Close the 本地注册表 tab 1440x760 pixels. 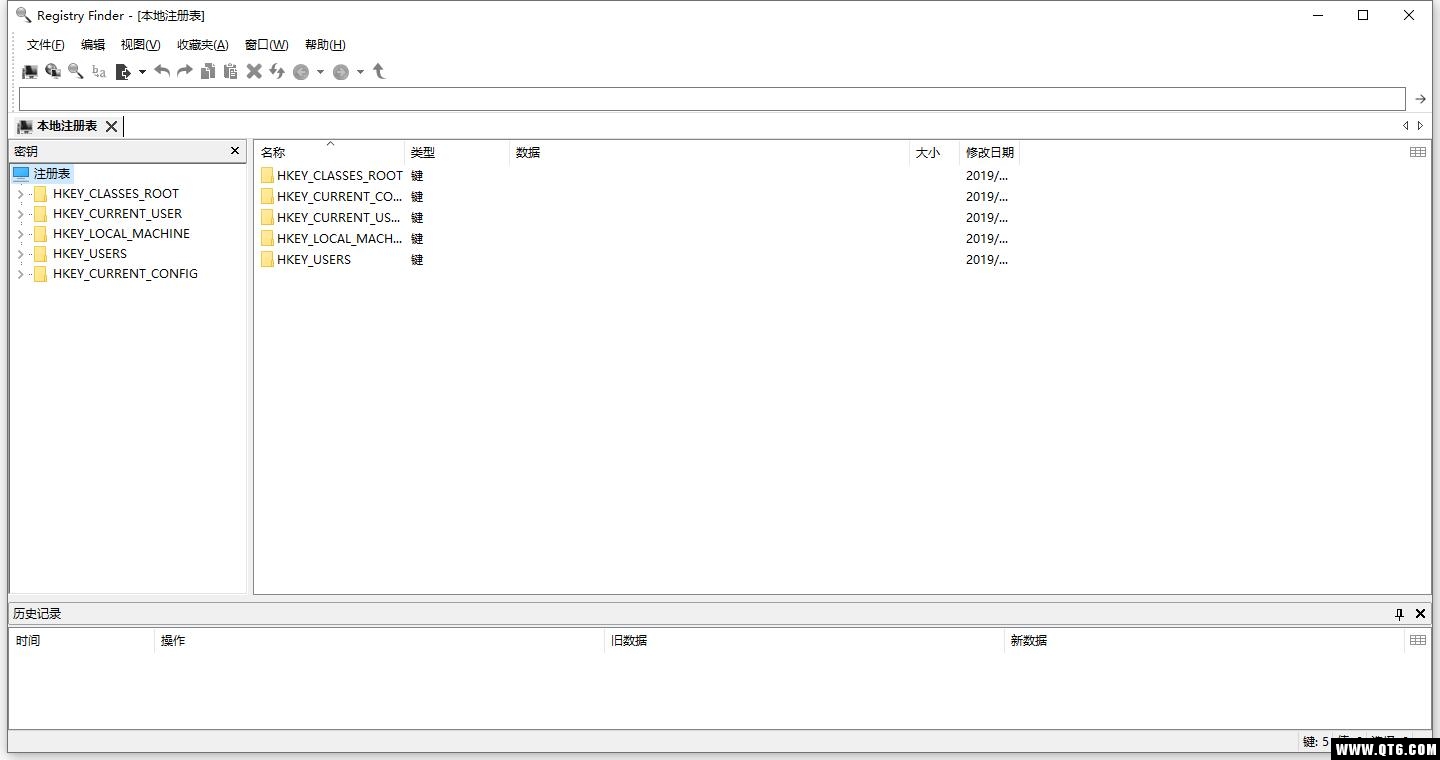tap(111, 126)
